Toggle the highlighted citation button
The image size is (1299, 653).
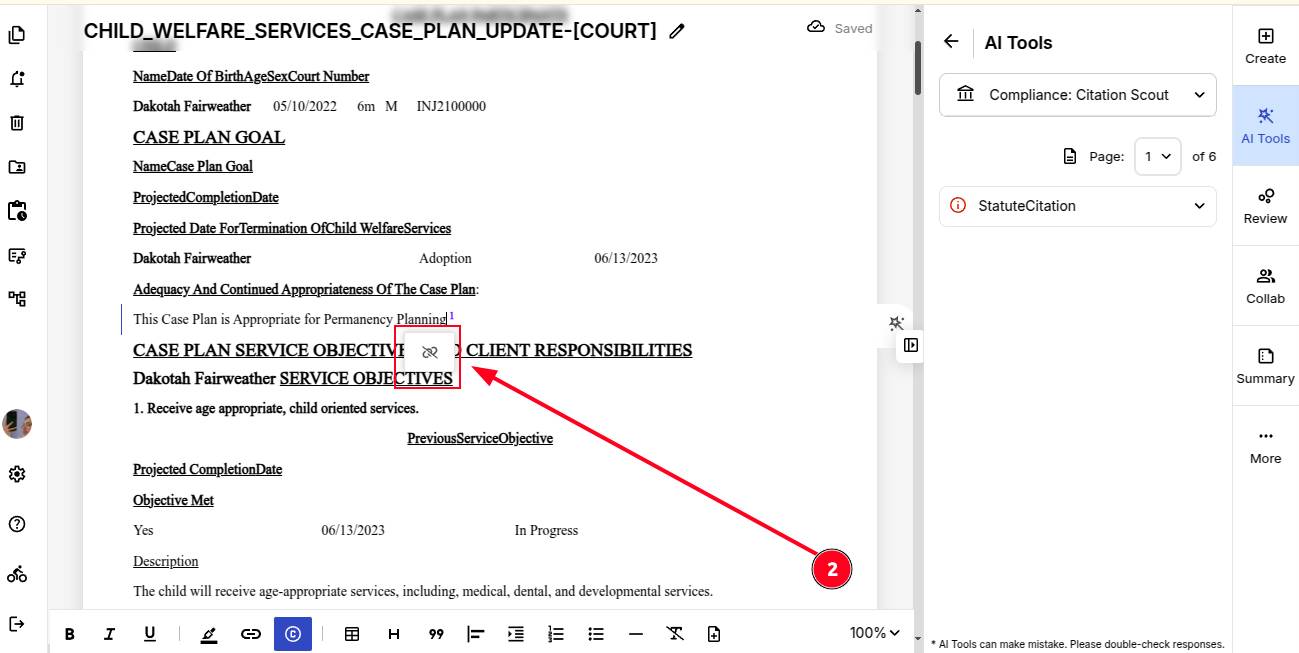tap(293, 634)
